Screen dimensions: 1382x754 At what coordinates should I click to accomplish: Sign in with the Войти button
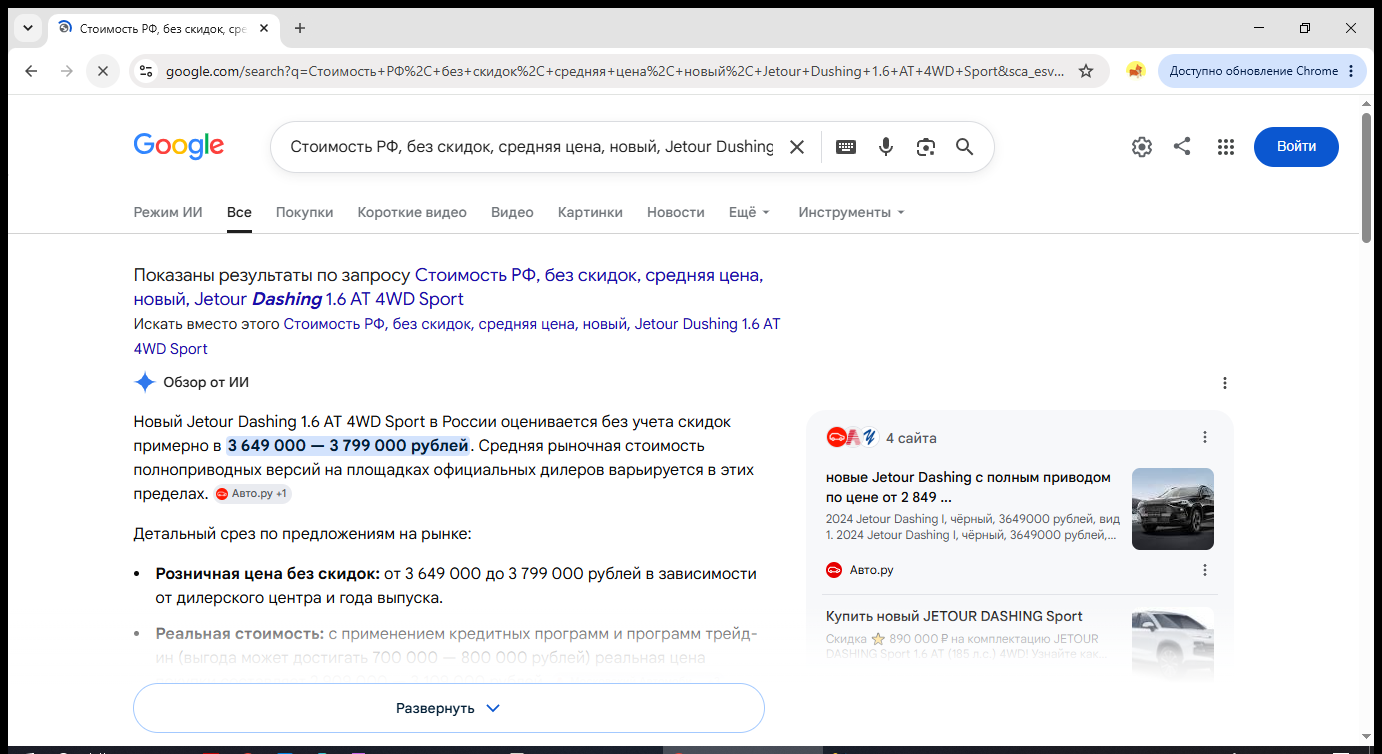pyautogui.click(x=1296, y=147)
